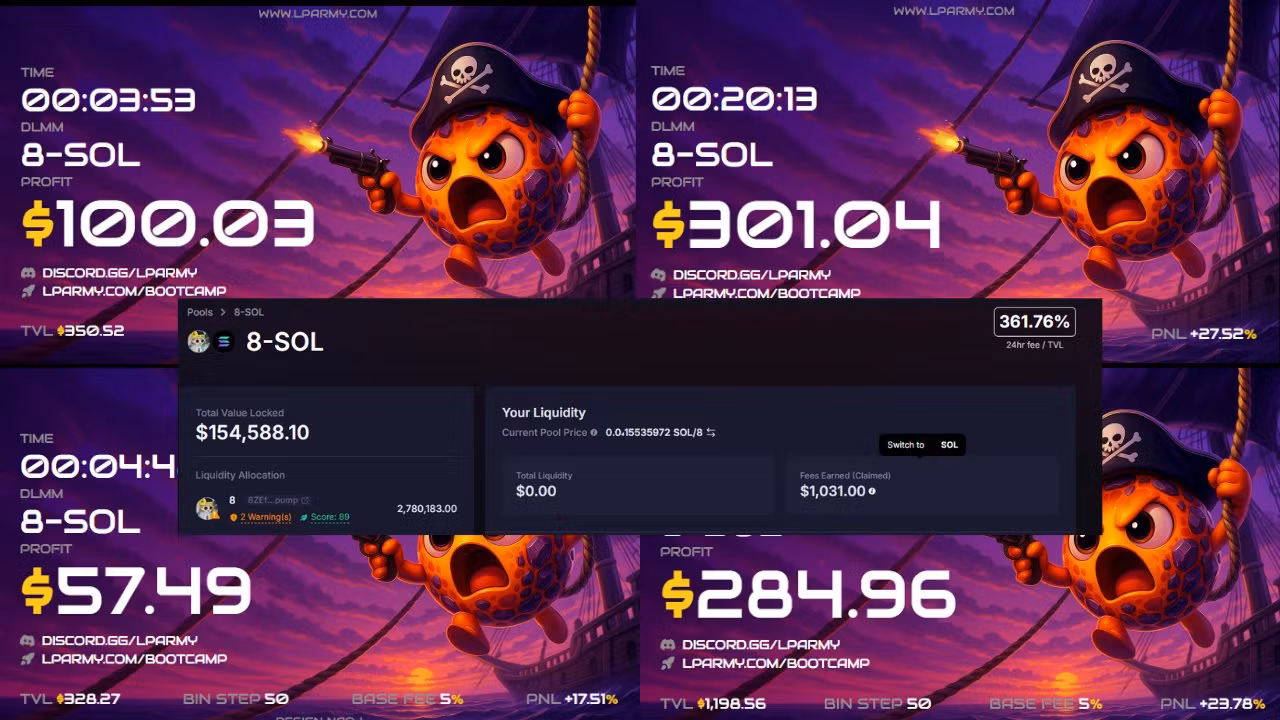This screenshot has height=720, width=1280.
Task: Open the 2 Warning(s) link
Action: pos(265,517)
